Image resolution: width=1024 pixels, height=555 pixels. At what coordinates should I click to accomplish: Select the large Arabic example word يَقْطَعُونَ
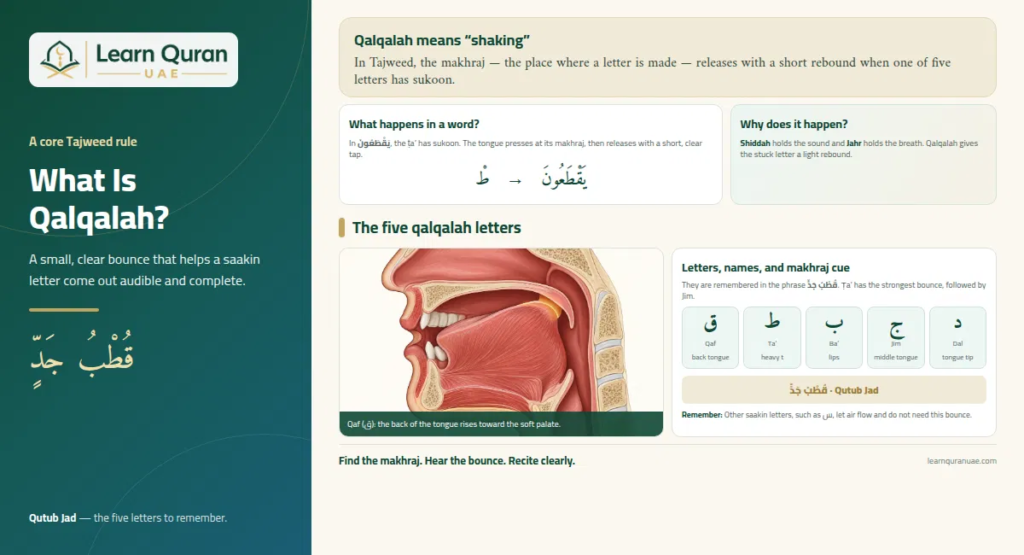564,178
